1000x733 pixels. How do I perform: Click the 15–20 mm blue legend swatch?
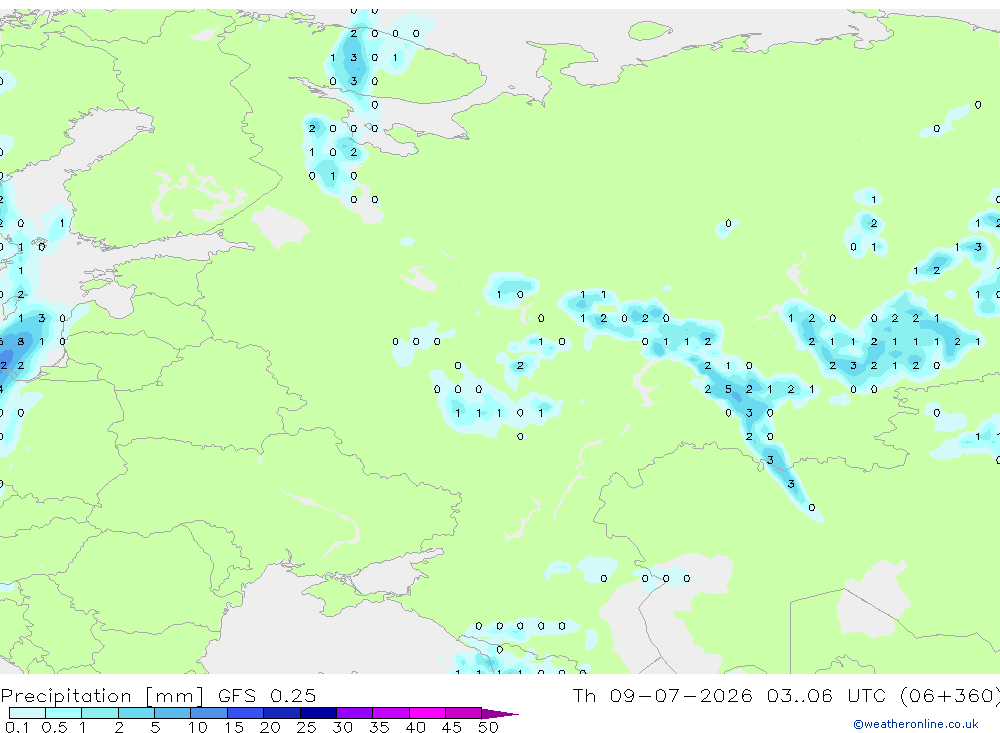(x=246, y=713)
